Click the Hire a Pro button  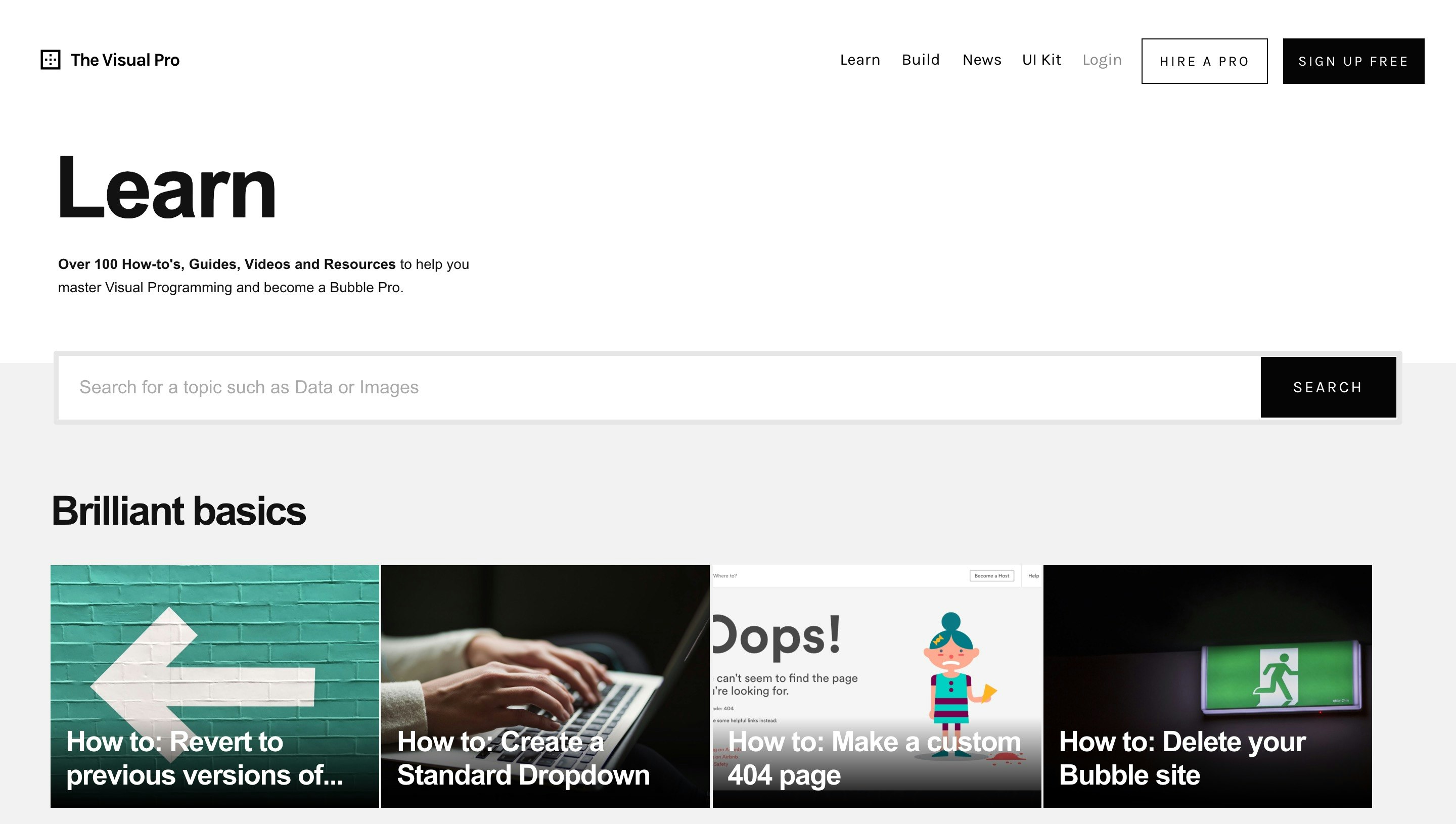[1204, 61]
